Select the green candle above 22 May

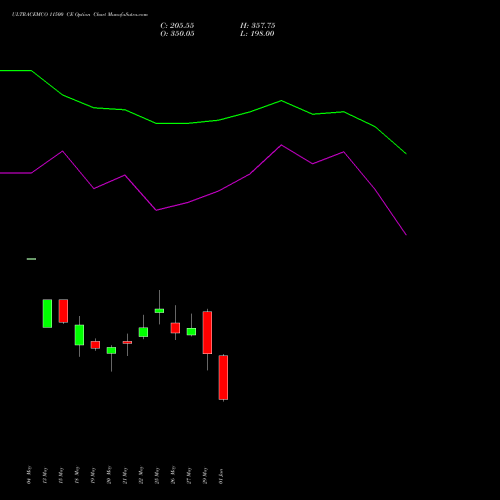point(143,332)
